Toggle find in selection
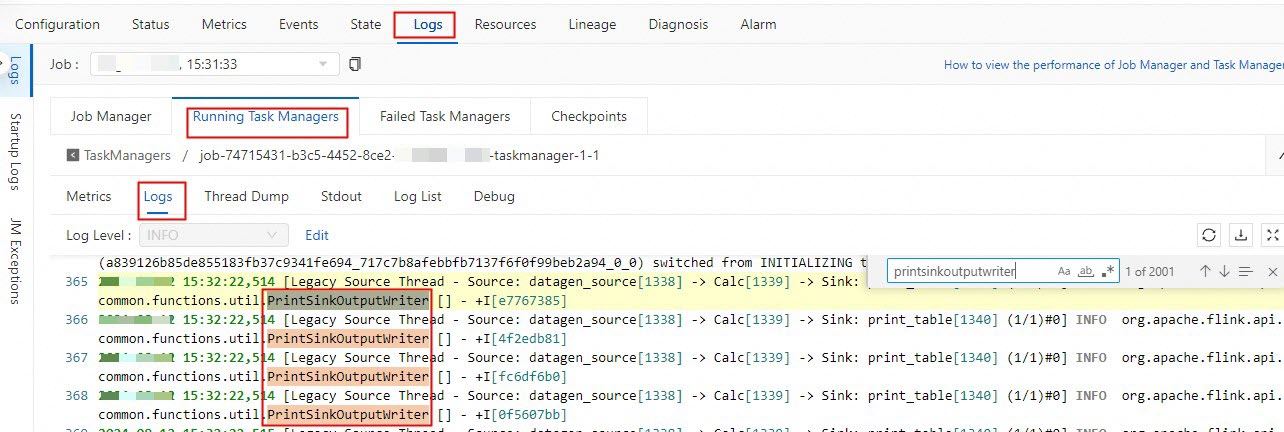 [x=1245, y=271]
